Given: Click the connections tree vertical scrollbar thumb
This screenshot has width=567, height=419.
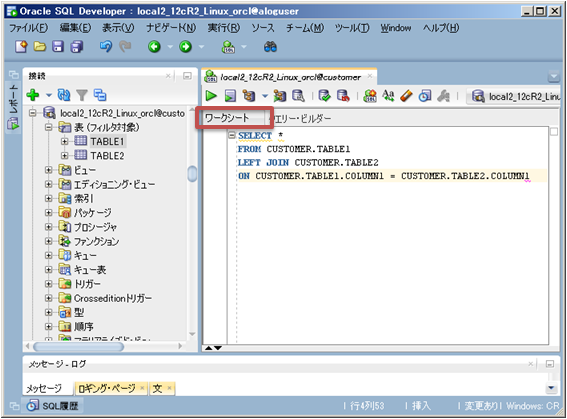Looking at the screenshot, I should pyautogui.click(x=193, y=174).
